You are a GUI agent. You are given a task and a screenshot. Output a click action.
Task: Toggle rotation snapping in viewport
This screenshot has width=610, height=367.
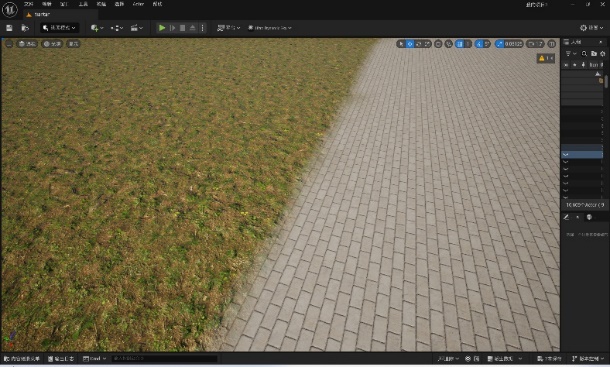479,44
